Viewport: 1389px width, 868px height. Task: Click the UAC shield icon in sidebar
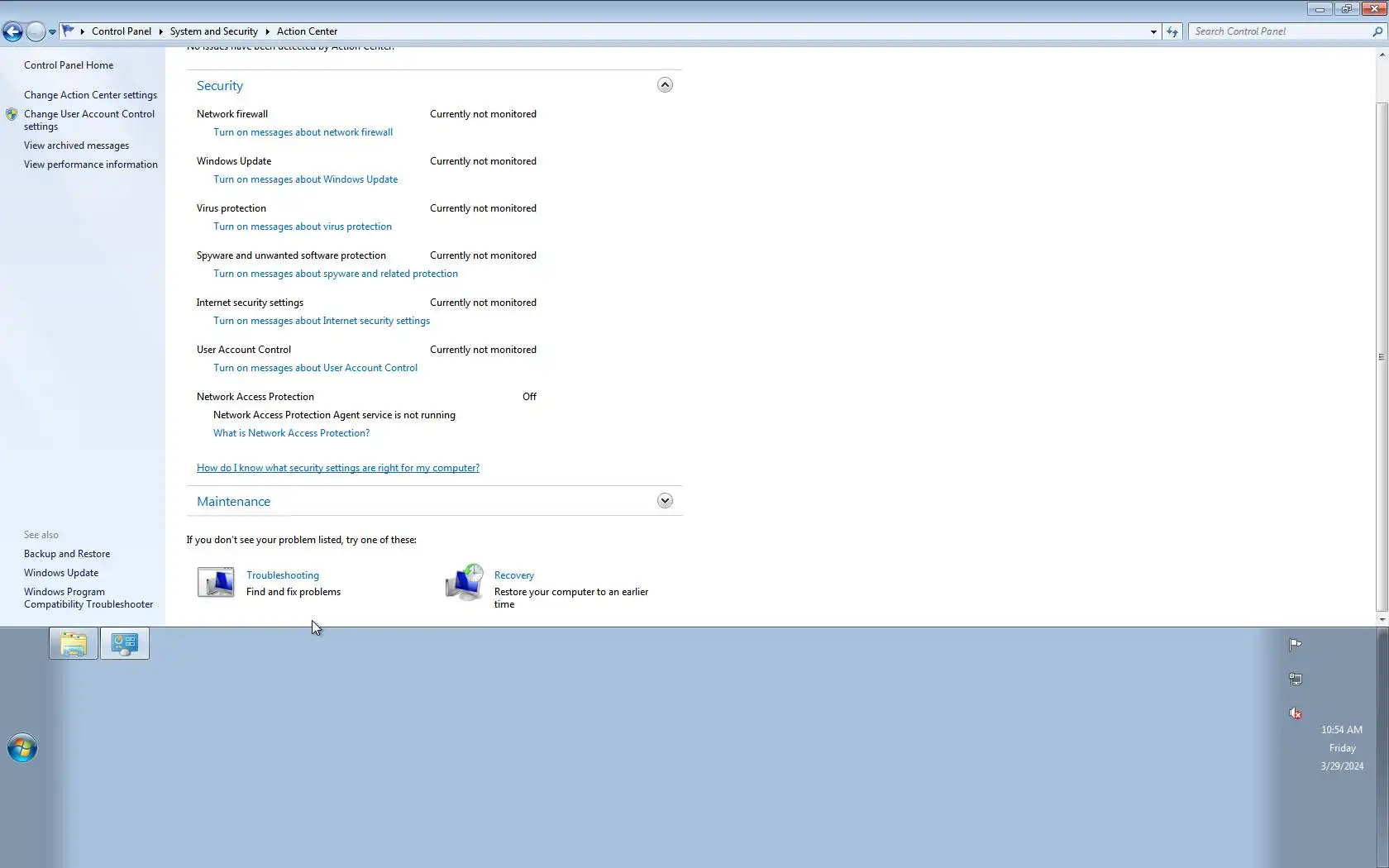(x=12, y=114)
